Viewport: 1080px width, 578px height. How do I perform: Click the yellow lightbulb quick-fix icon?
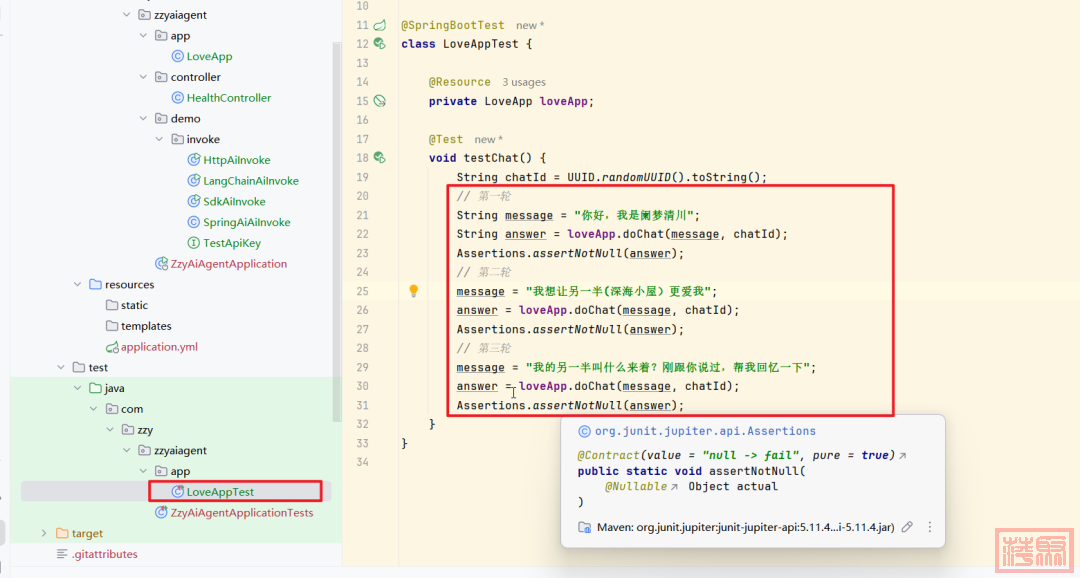click(413, 291)
